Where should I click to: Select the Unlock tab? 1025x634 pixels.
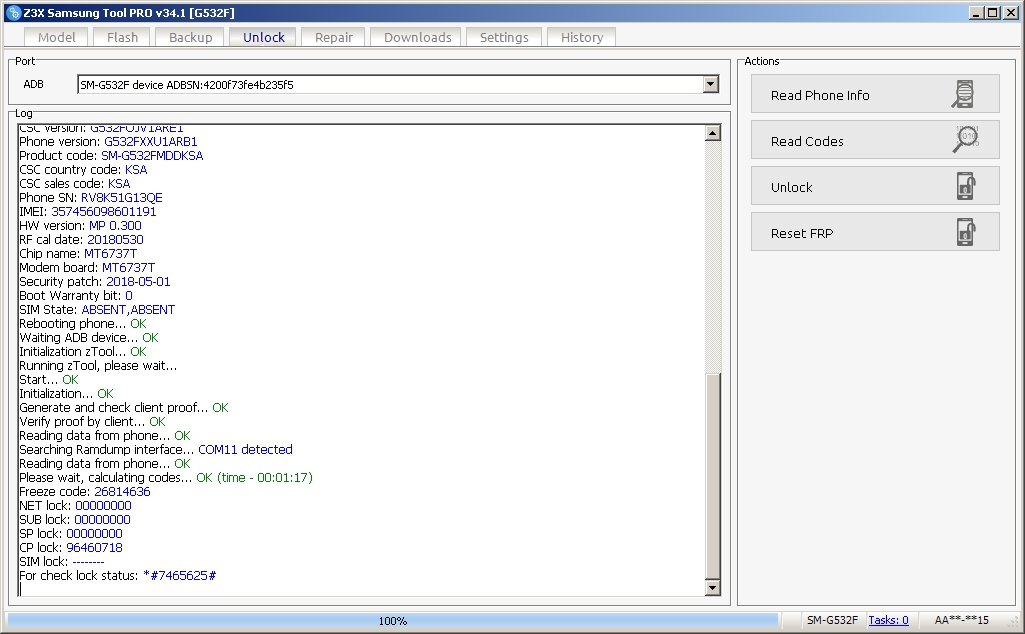click(263, 37)
